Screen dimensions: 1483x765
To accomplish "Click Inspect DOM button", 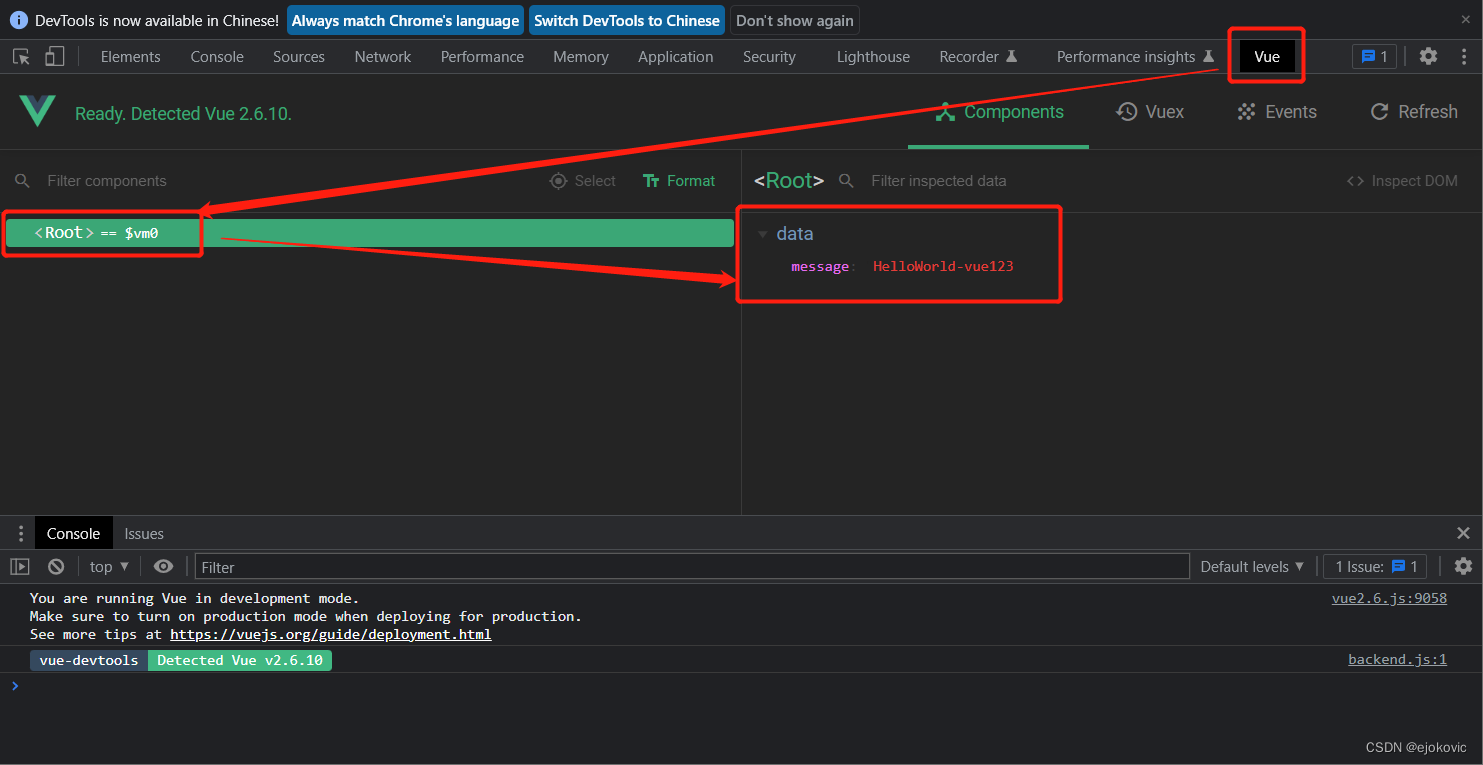I will [x=1402, y=181].
